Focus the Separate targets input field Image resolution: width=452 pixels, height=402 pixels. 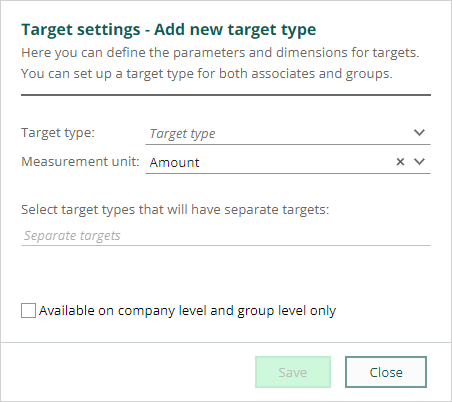pyautogui.click(x=226, y=236)
